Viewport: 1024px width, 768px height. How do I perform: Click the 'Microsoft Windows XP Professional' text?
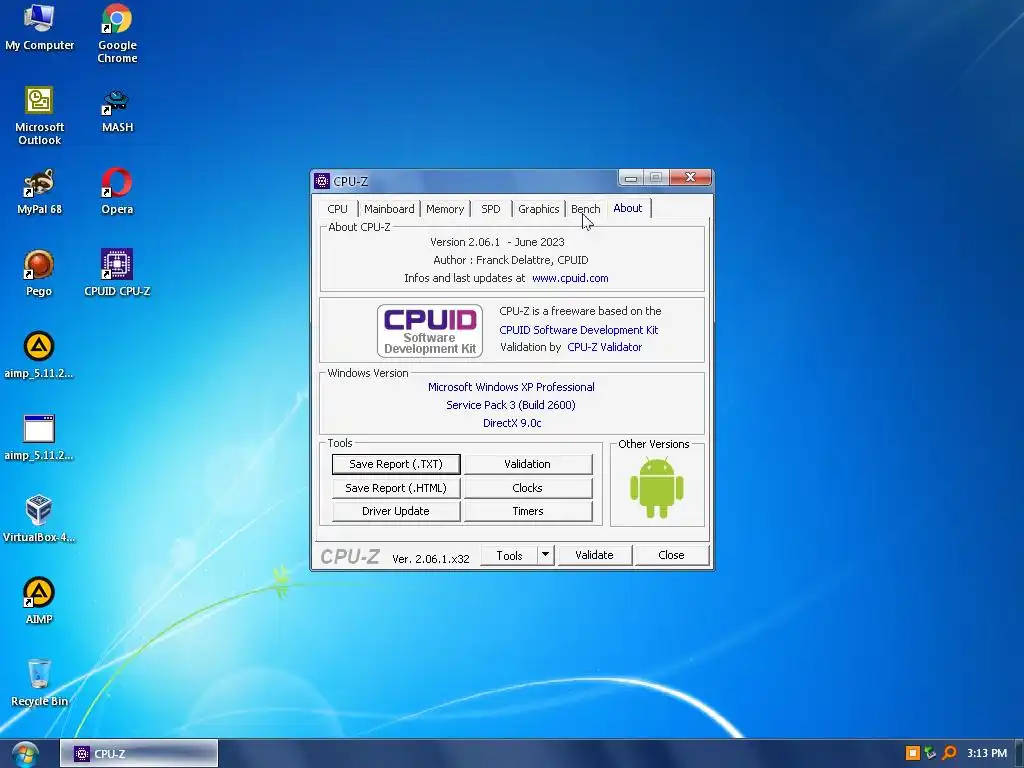pos(511,387)
